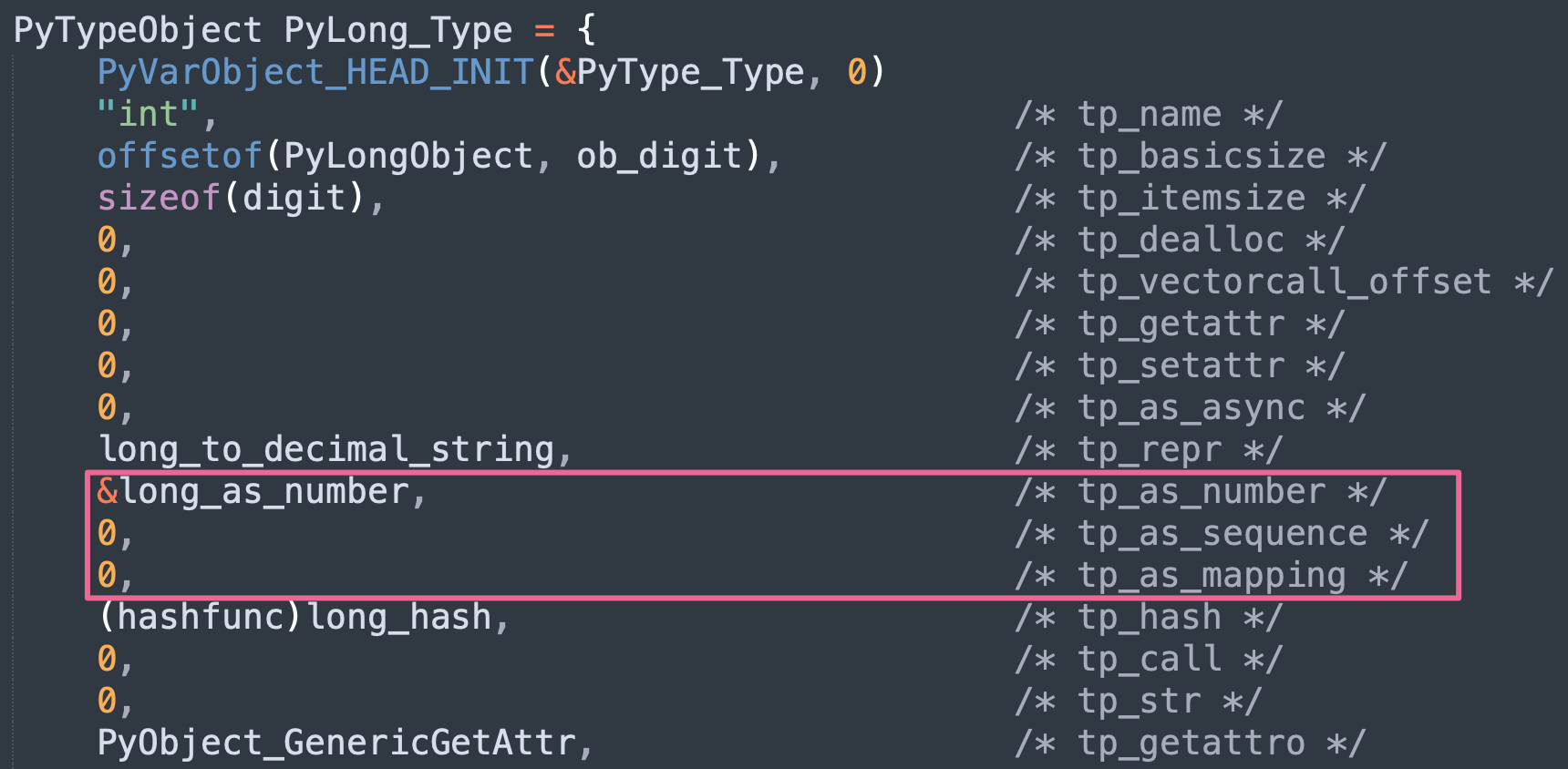Click sizeof(digit) expression
Viewport: 1568px width, 769px height.
coord(232,198)
